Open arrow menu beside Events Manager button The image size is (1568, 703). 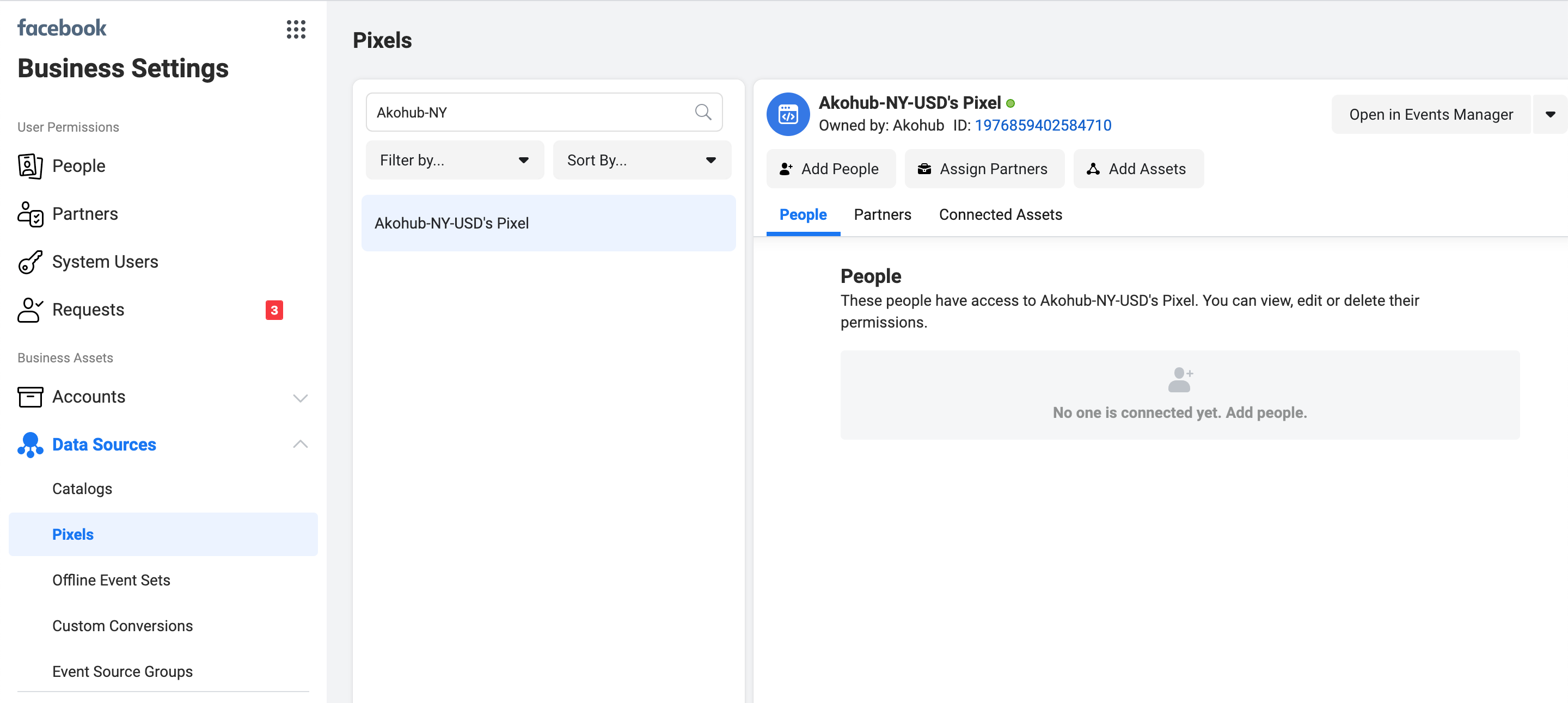click(1549, 114)
